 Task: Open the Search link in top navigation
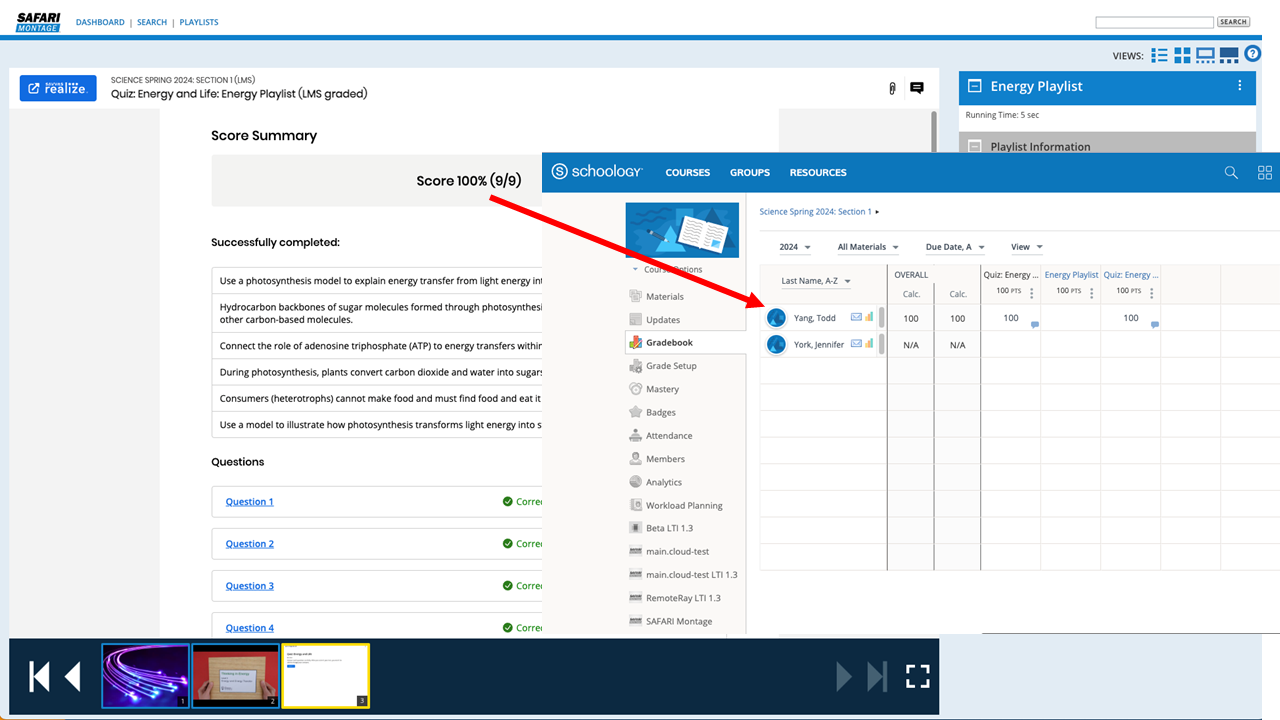point(152,22)
